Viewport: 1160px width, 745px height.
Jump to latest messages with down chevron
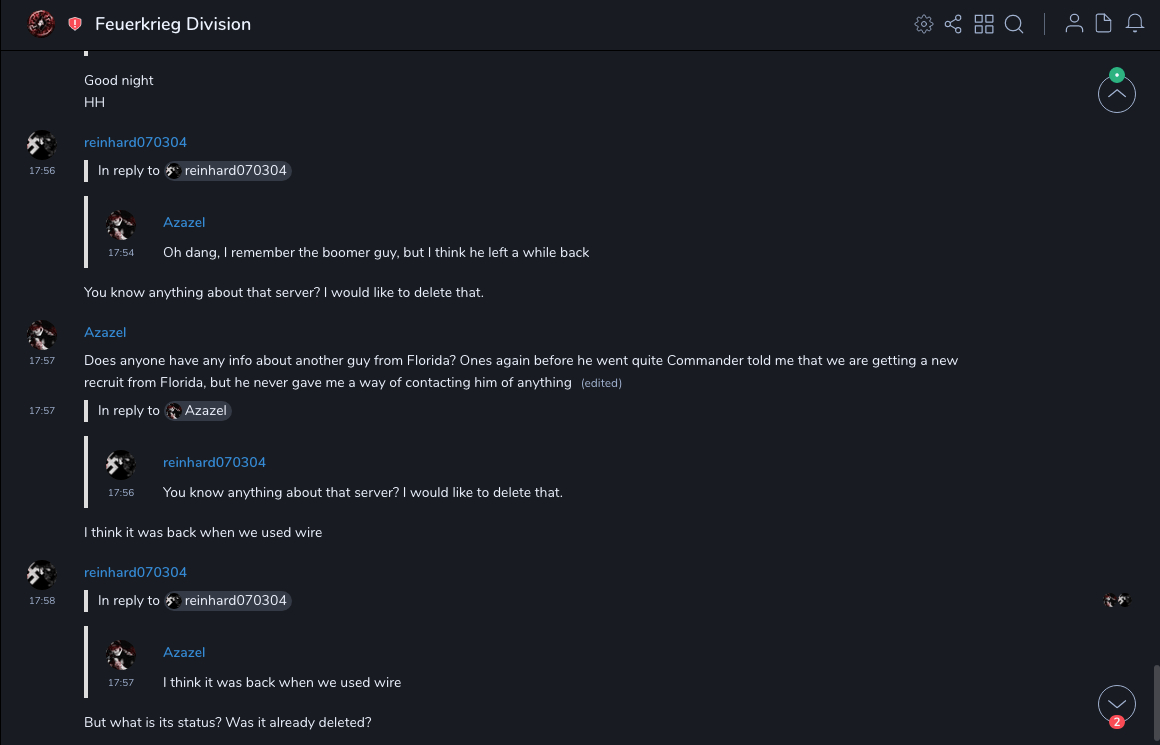1117,704
